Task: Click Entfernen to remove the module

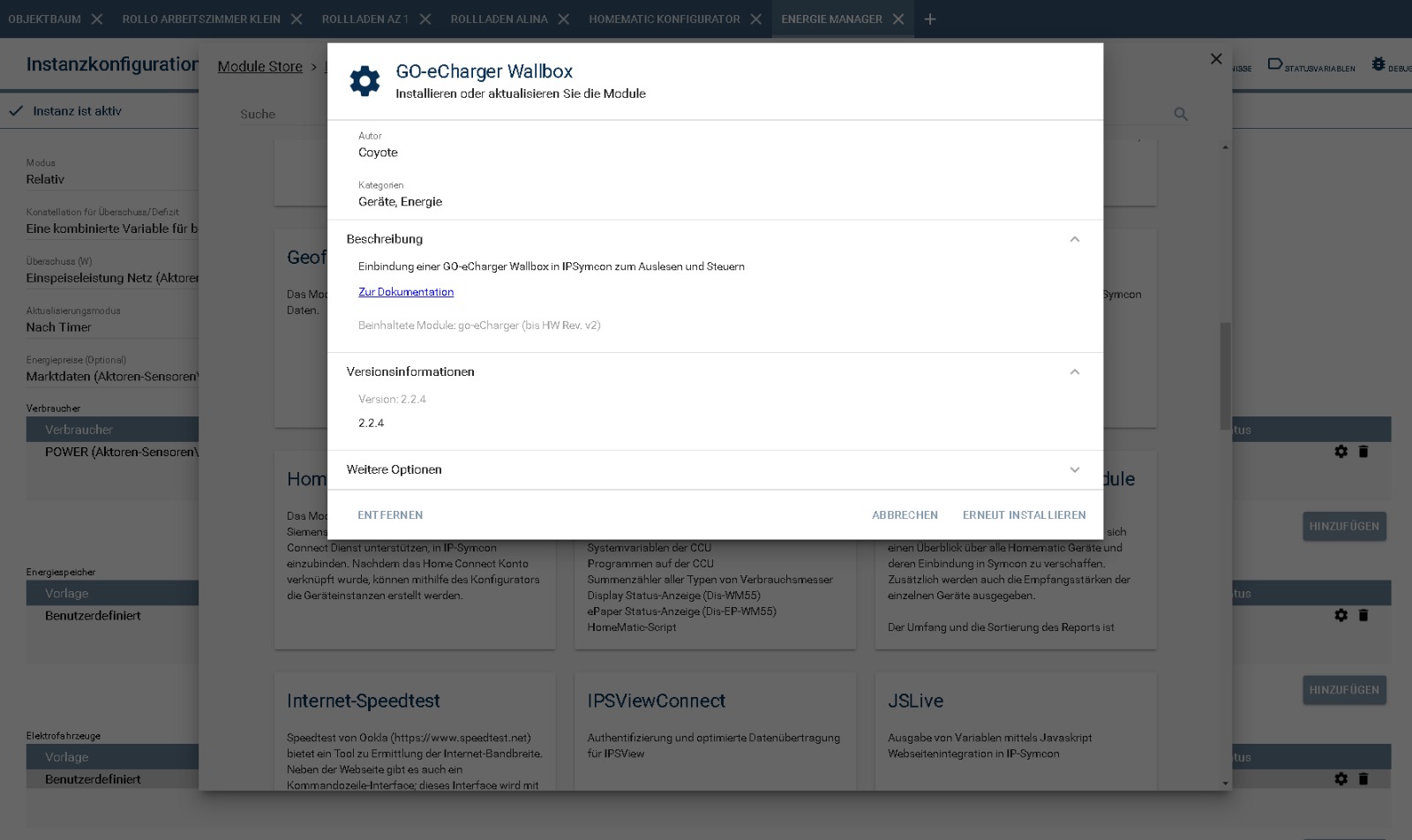Action: [x=390, y=515]
